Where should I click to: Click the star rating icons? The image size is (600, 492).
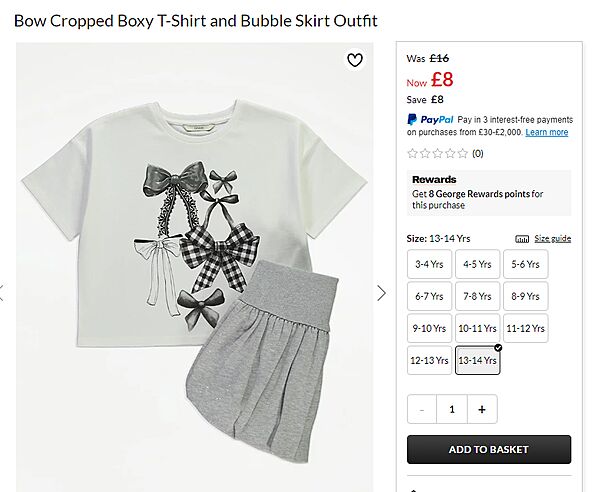437,153
